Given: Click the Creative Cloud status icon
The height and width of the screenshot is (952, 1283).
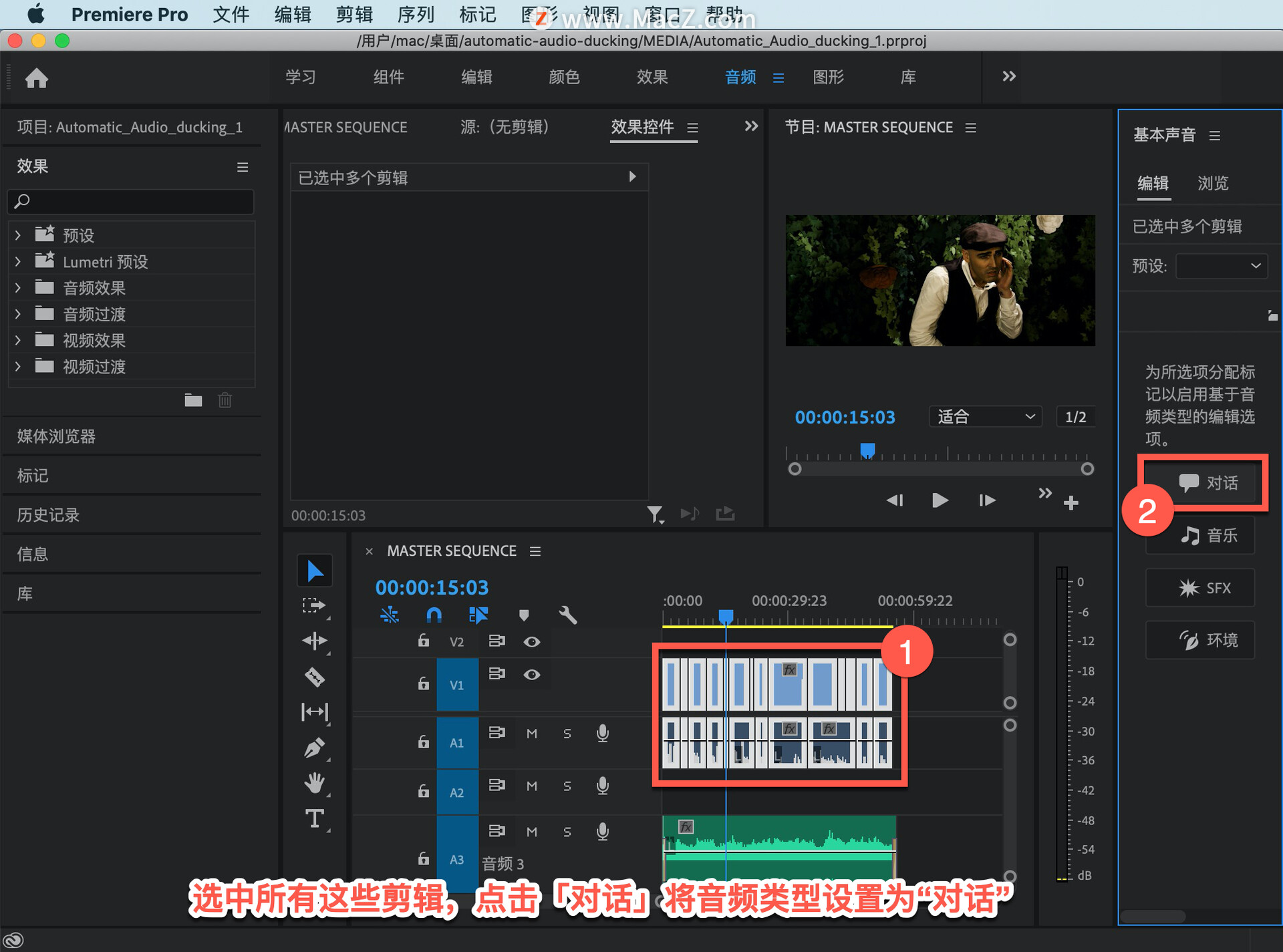Looking at the screenshot, I should 13,940.
